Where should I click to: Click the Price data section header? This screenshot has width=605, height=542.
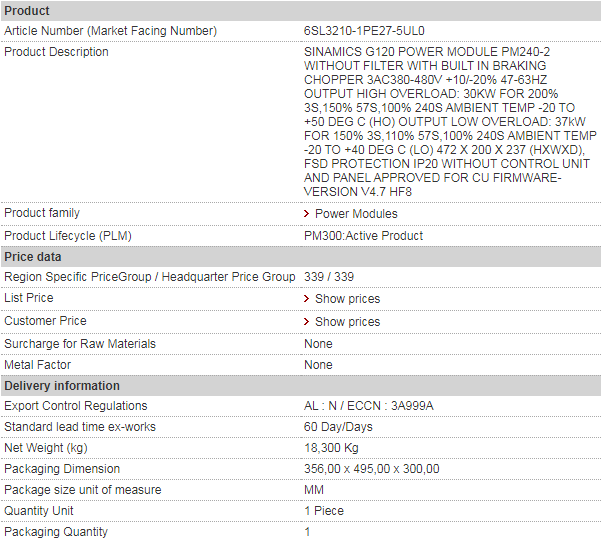point(301,257)
